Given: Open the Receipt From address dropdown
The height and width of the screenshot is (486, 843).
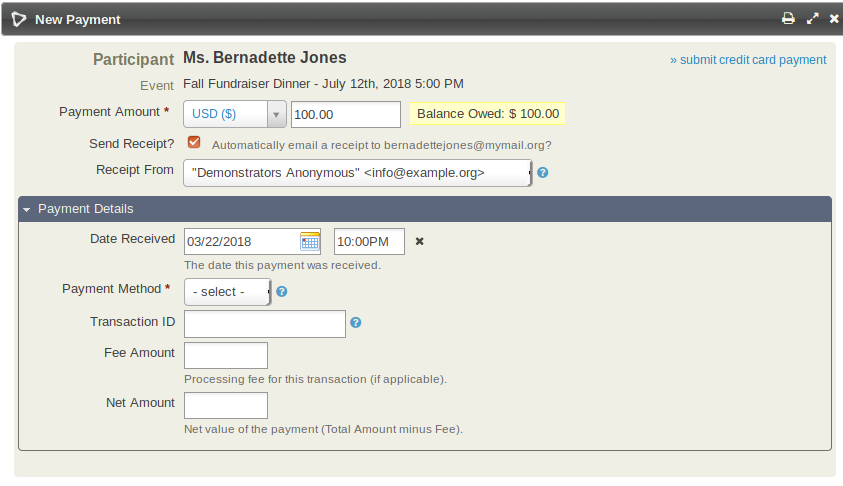Looking at the screenshot, I should 357,173.
